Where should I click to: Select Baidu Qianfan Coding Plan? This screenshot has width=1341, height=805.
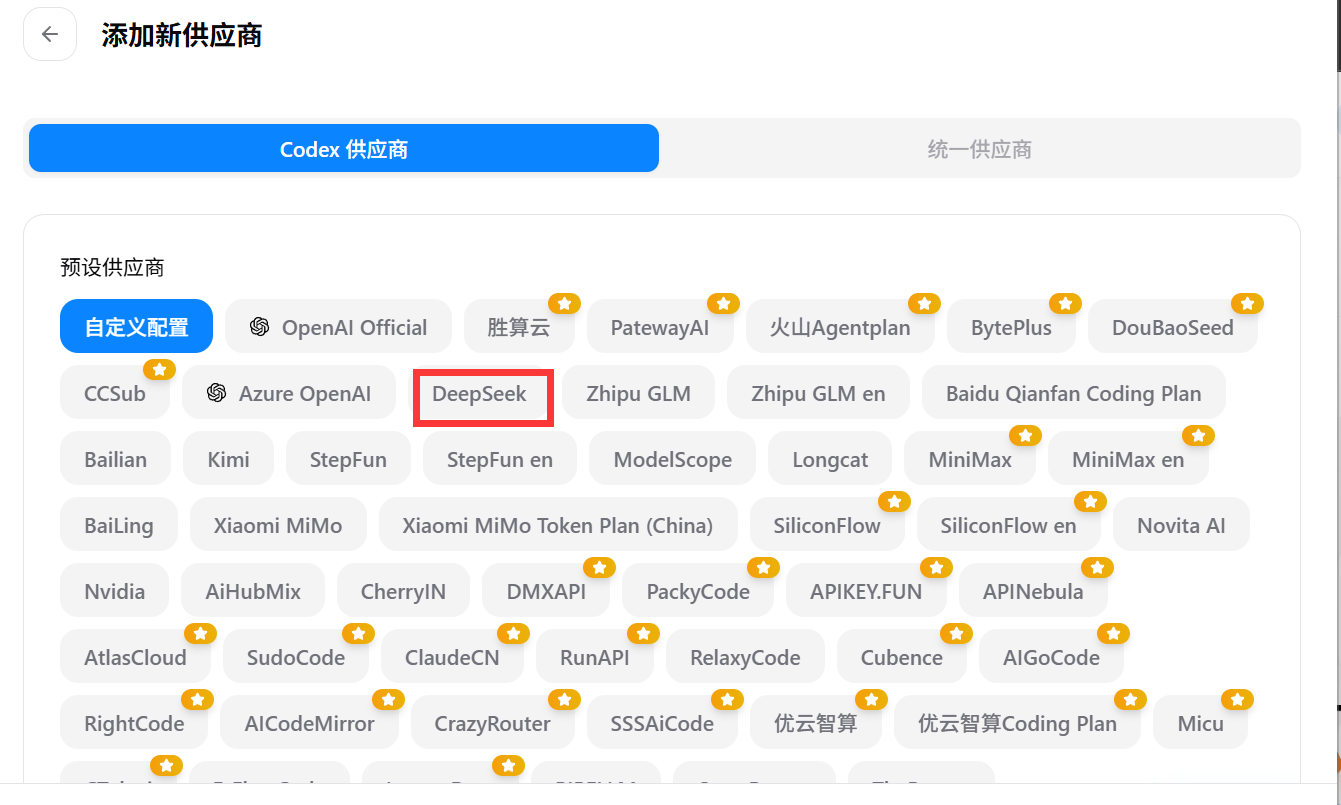pos(1074,392)
